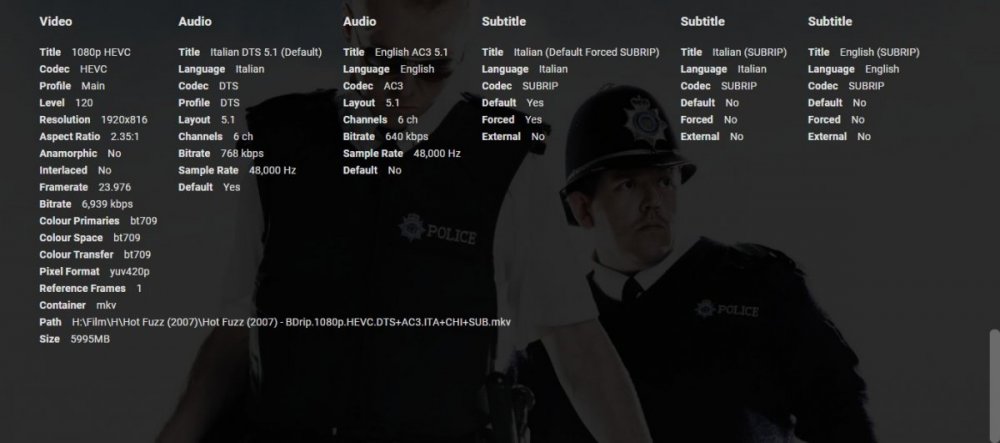Select subtitle title "English (SUBRIP)"
This screenshot has width=1000, height=443.
(x=879, y=52)
